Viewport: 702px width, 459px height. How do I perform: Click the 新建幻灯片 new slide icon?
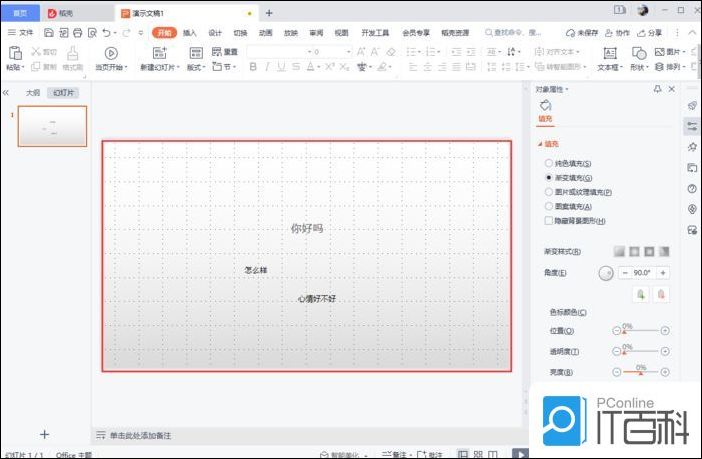[160, 53]
